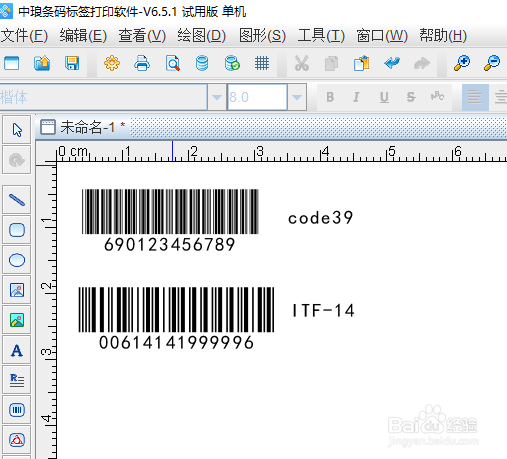The height and width of the screenshot is (459, 507).
Task: Open the 工具(T) menu
Action: click(321, 36)
